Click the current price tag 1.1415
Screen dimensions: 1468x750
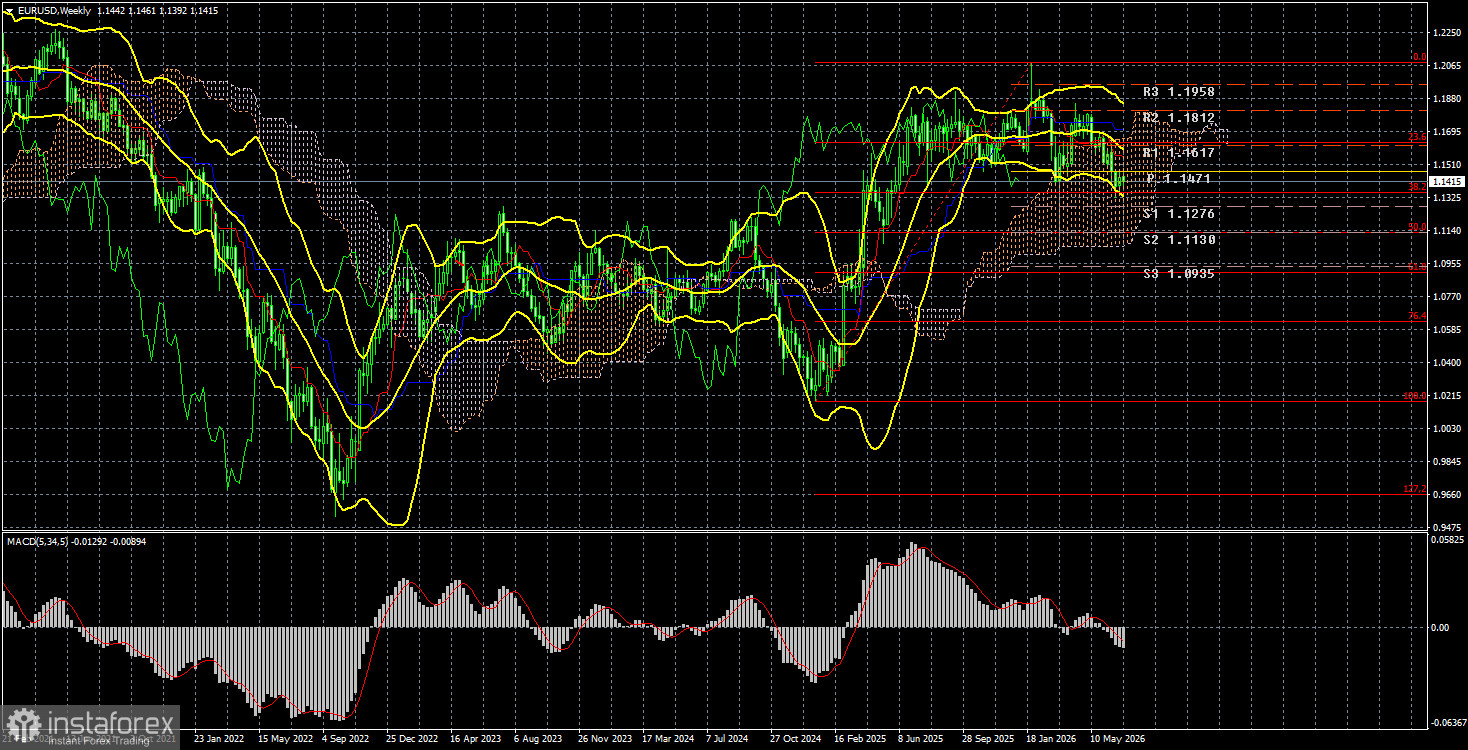[x=1447, y=182]
